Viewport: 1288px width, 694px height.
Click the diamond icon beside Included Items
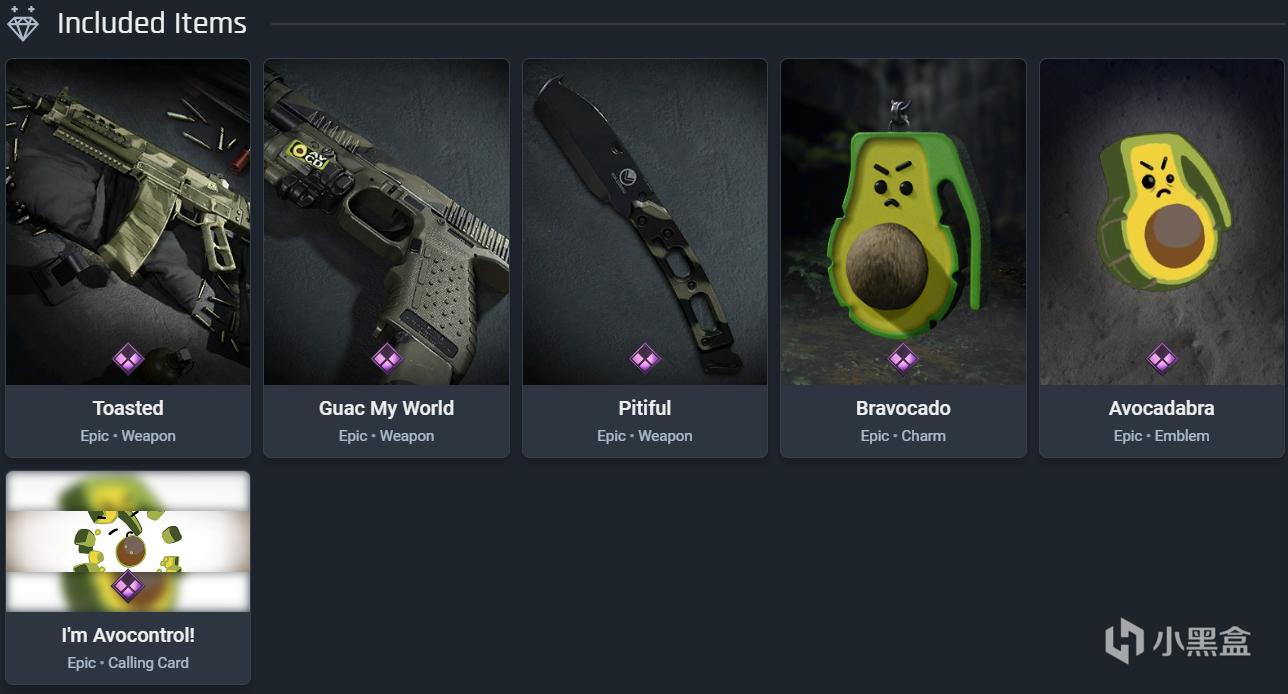click(x=22, y=23)
